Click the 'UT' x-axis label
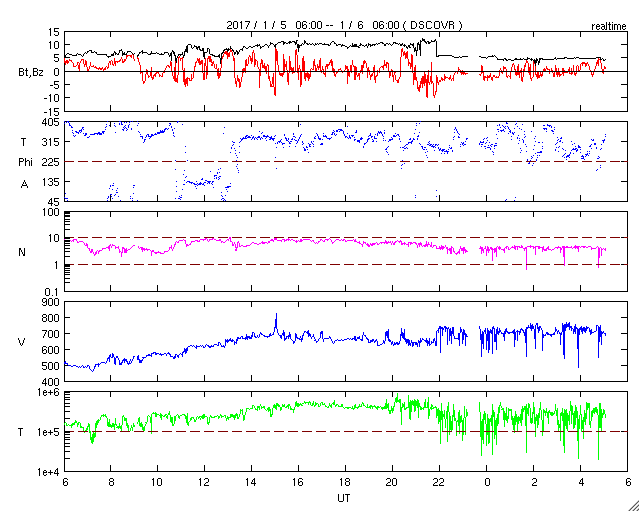The image size is (640, 512). 343,498
